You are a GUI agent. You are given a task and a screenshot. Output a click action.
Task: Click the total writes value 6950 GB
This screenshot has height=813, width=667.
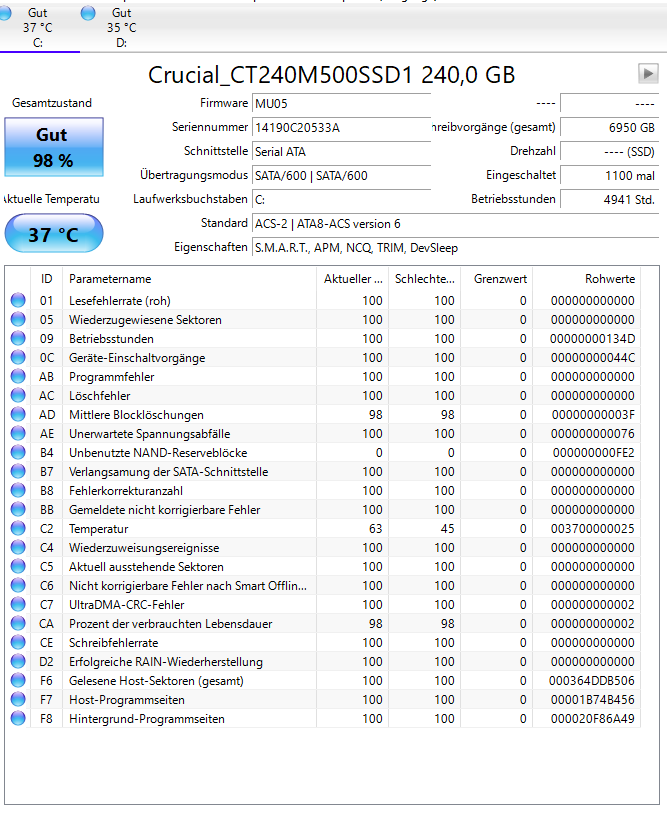click(609, 128)
